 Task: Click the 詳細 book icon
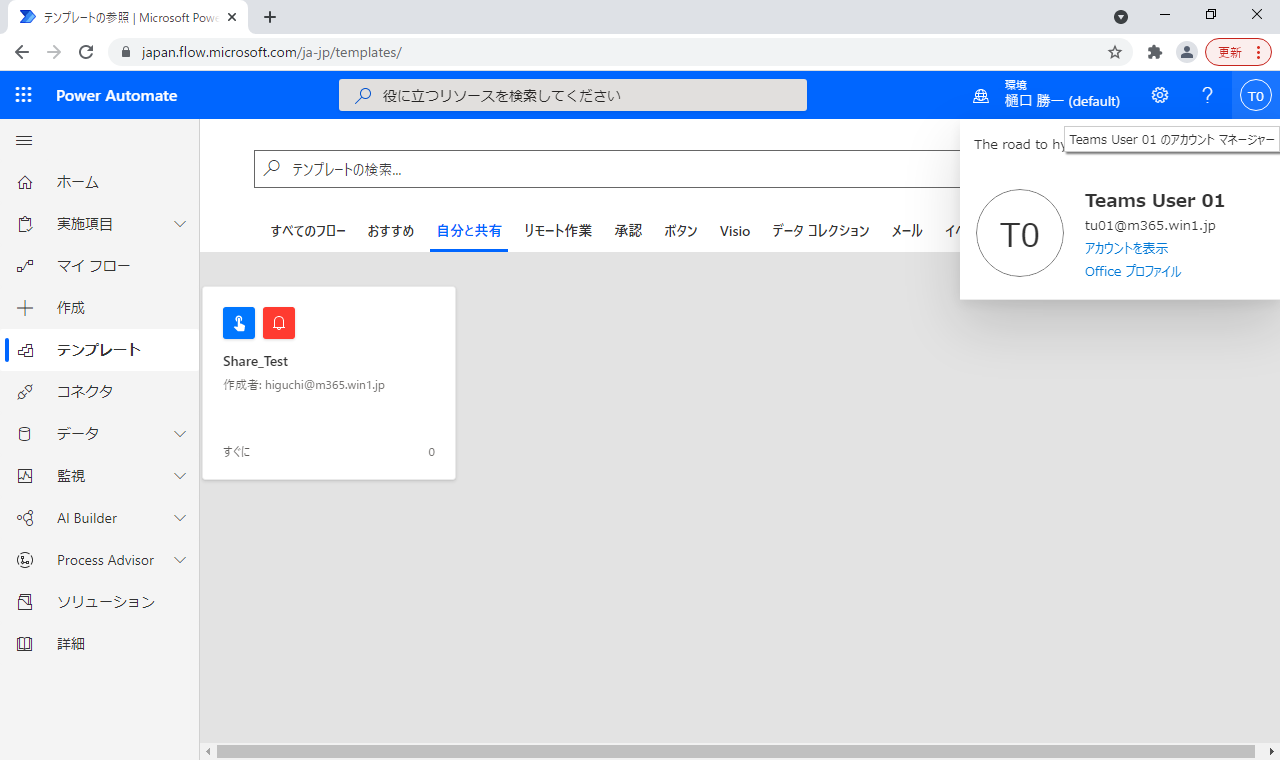tap(25, 644)
